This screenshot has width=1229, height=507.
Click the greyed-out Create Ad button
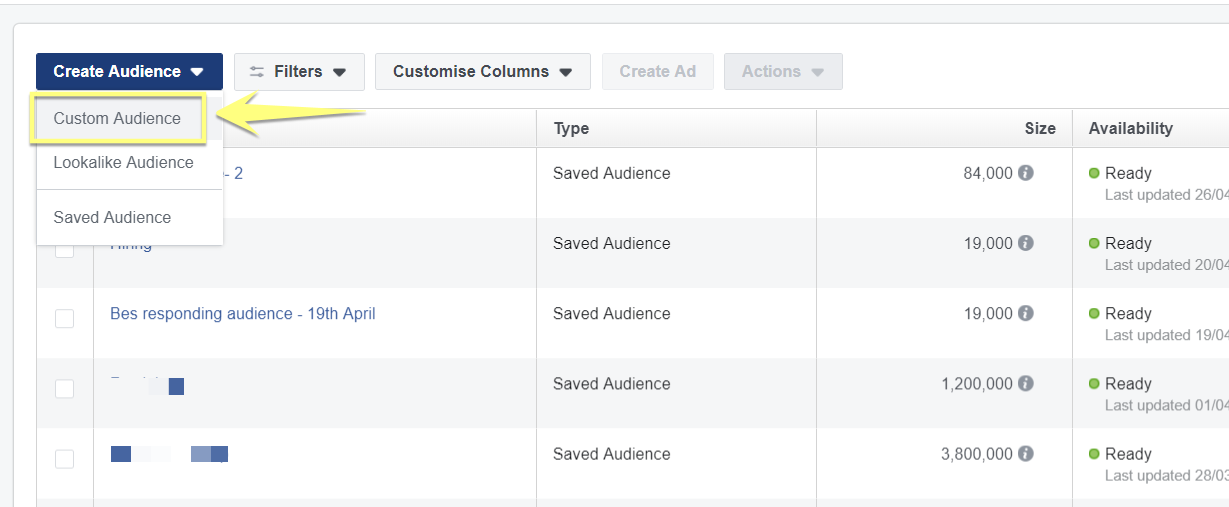[x=657, y=72]
